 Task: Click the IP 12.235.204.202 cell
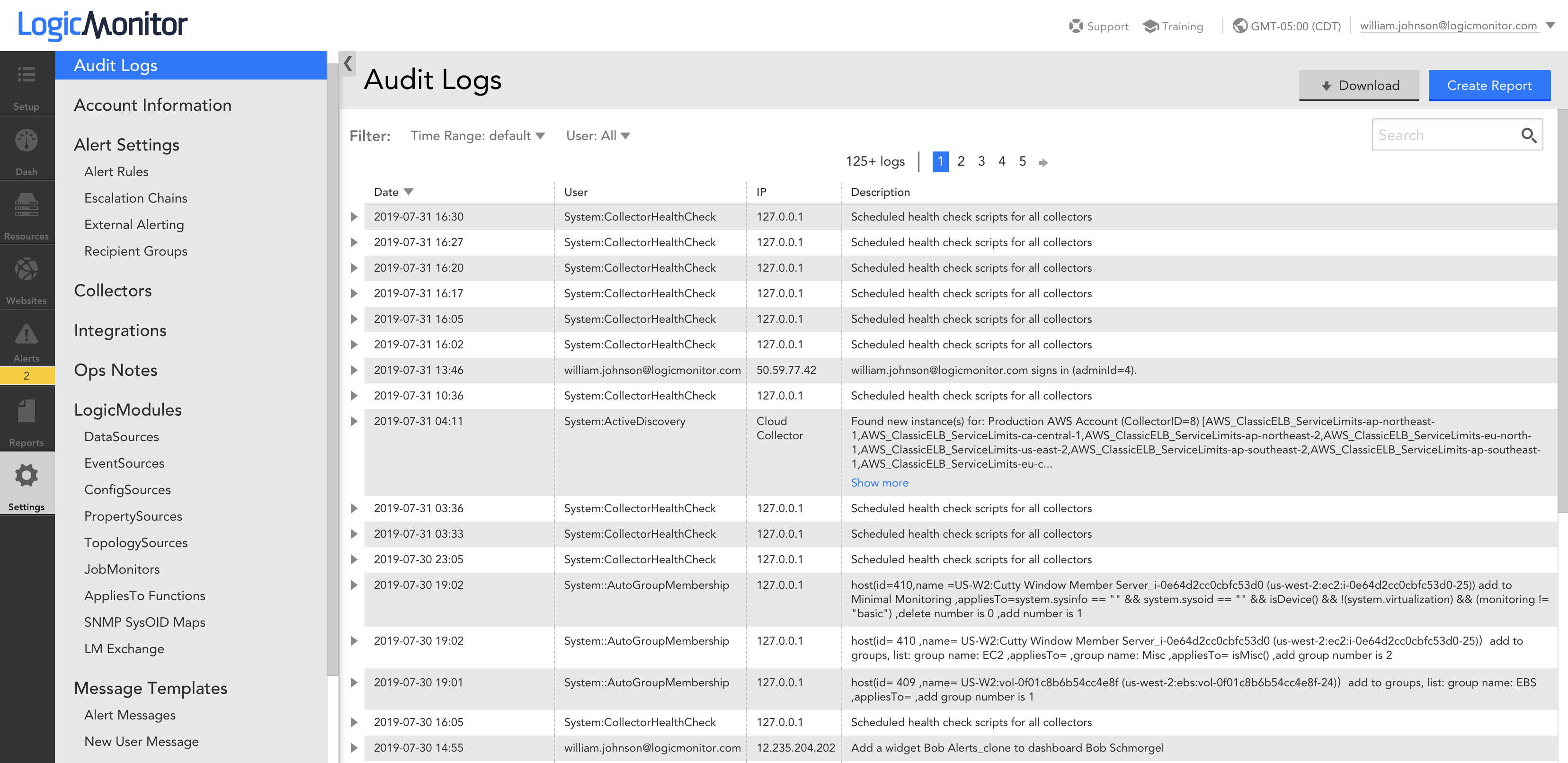(x=795, y=748)
